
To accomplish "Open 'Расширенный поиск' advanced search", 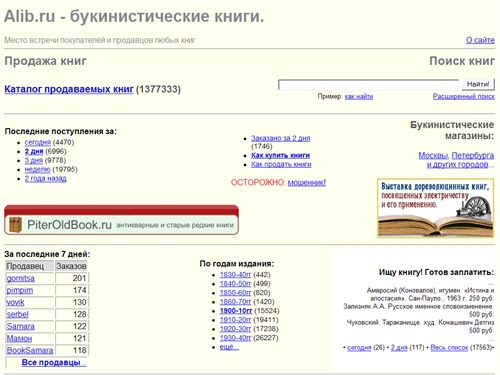I will pos(464,96).
